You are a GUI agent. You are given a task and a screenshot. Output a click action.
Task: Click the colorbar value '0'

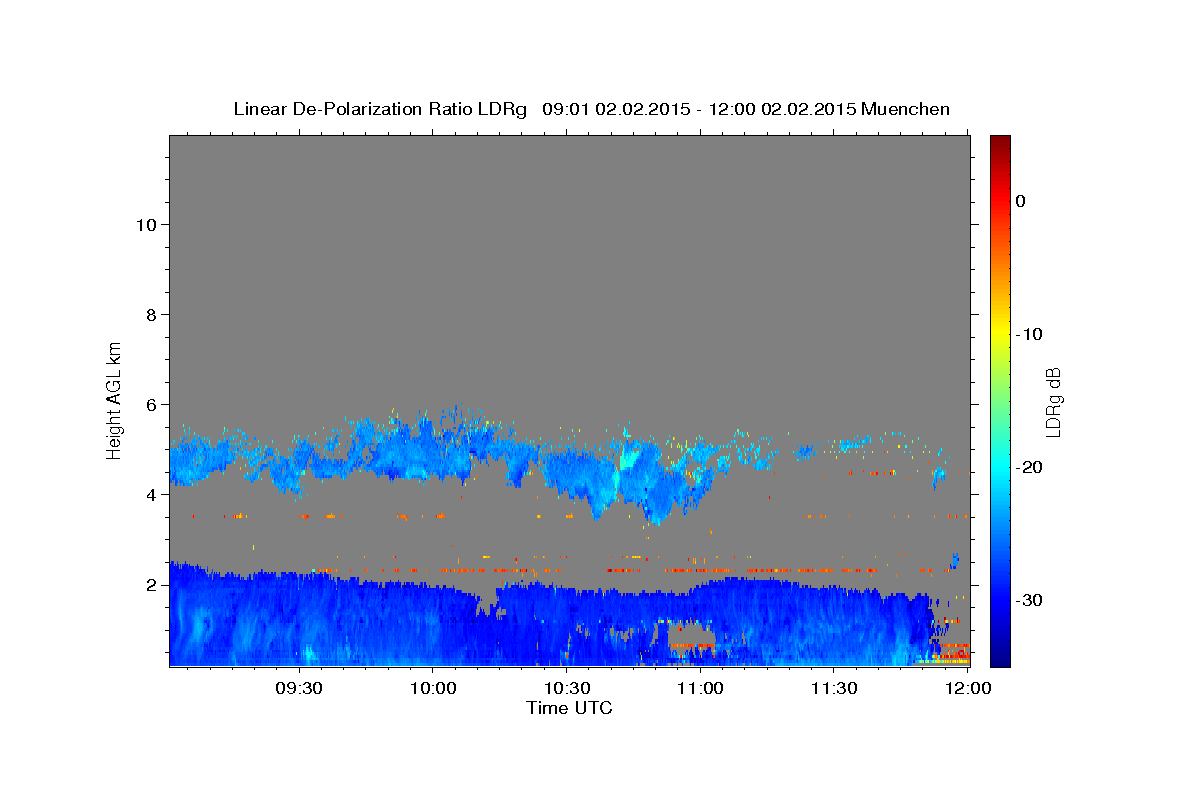click(x=1021, y=201)
